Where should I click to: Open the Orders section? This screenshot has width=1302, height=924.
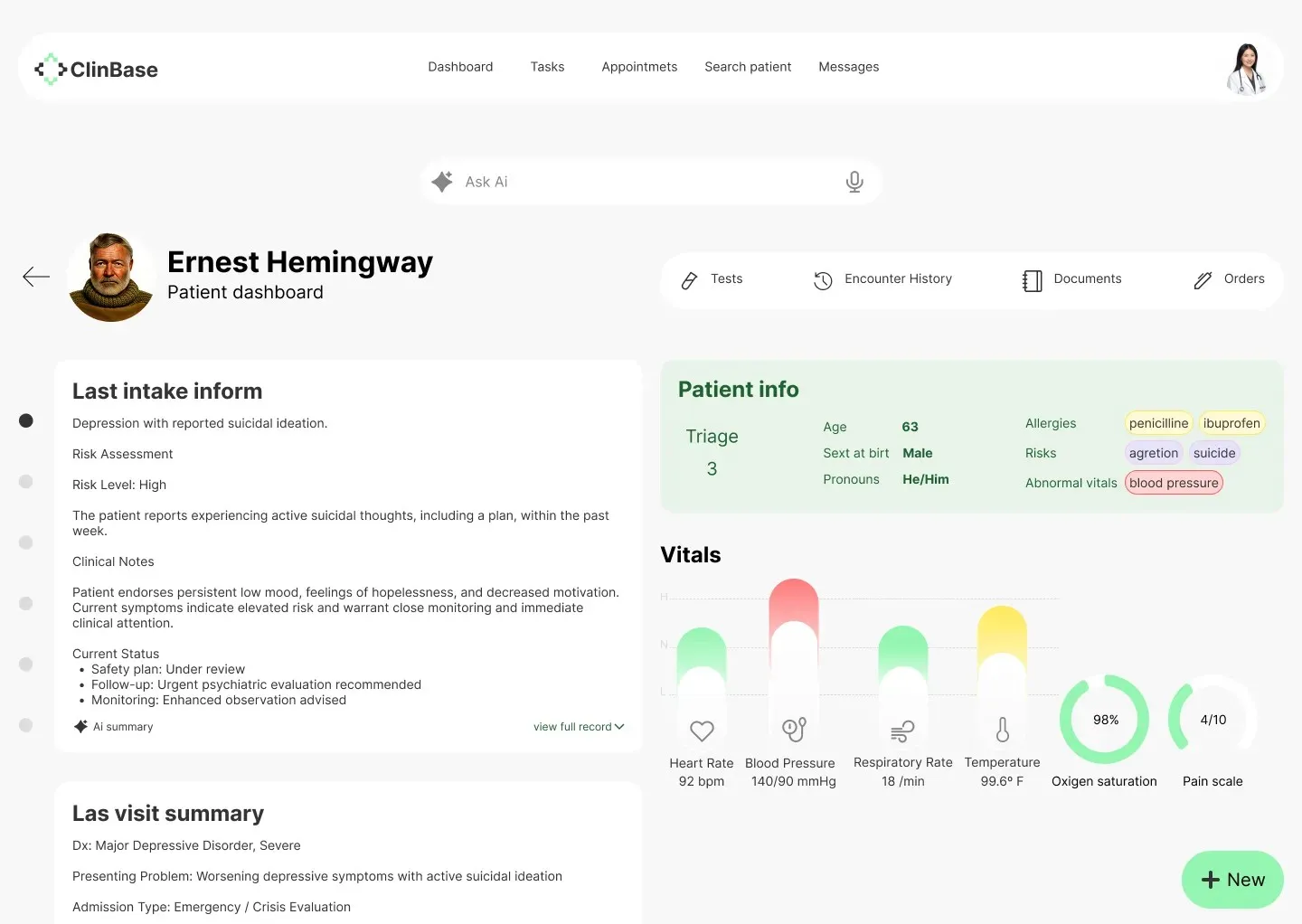pos(1229,279)
